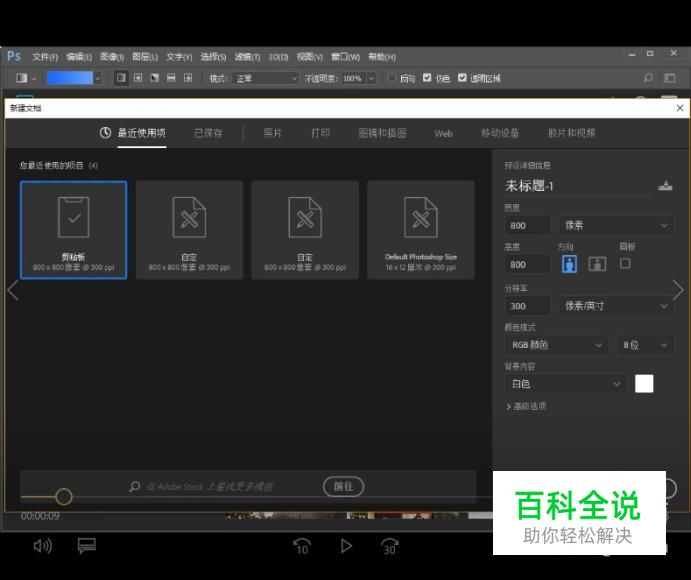Click the clock icon on 最近使用项 tab
The width and height of the screenshot is (691, 580).
(105, 133)
